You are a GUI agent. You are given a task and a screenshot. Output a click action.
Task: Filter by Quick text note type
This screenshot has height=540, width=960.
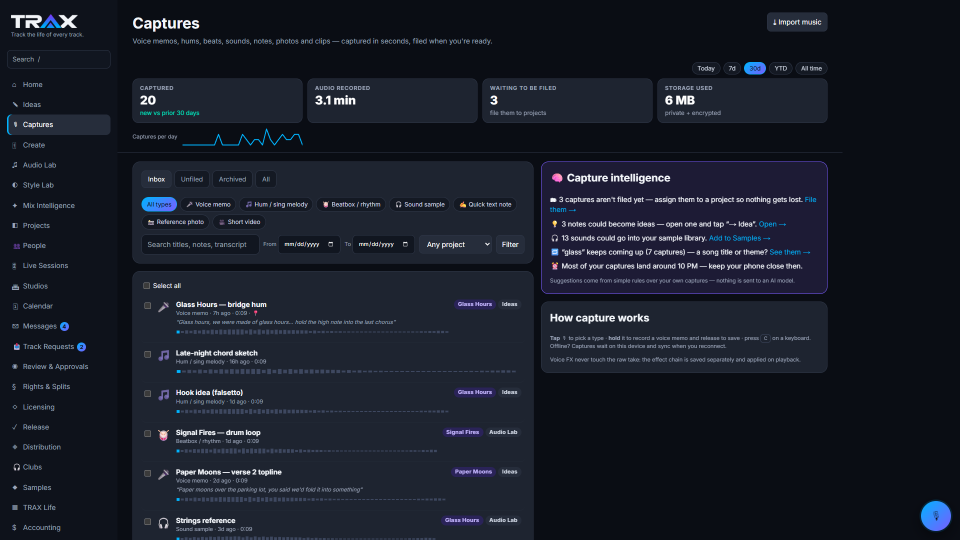(485, 204)
